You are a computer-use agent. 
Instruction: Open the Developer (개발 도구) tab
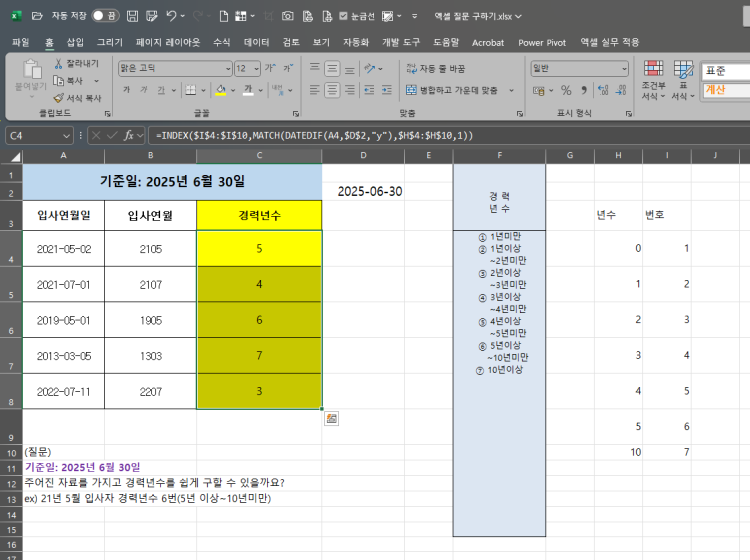pyautogui.click(x=401, y=42)
